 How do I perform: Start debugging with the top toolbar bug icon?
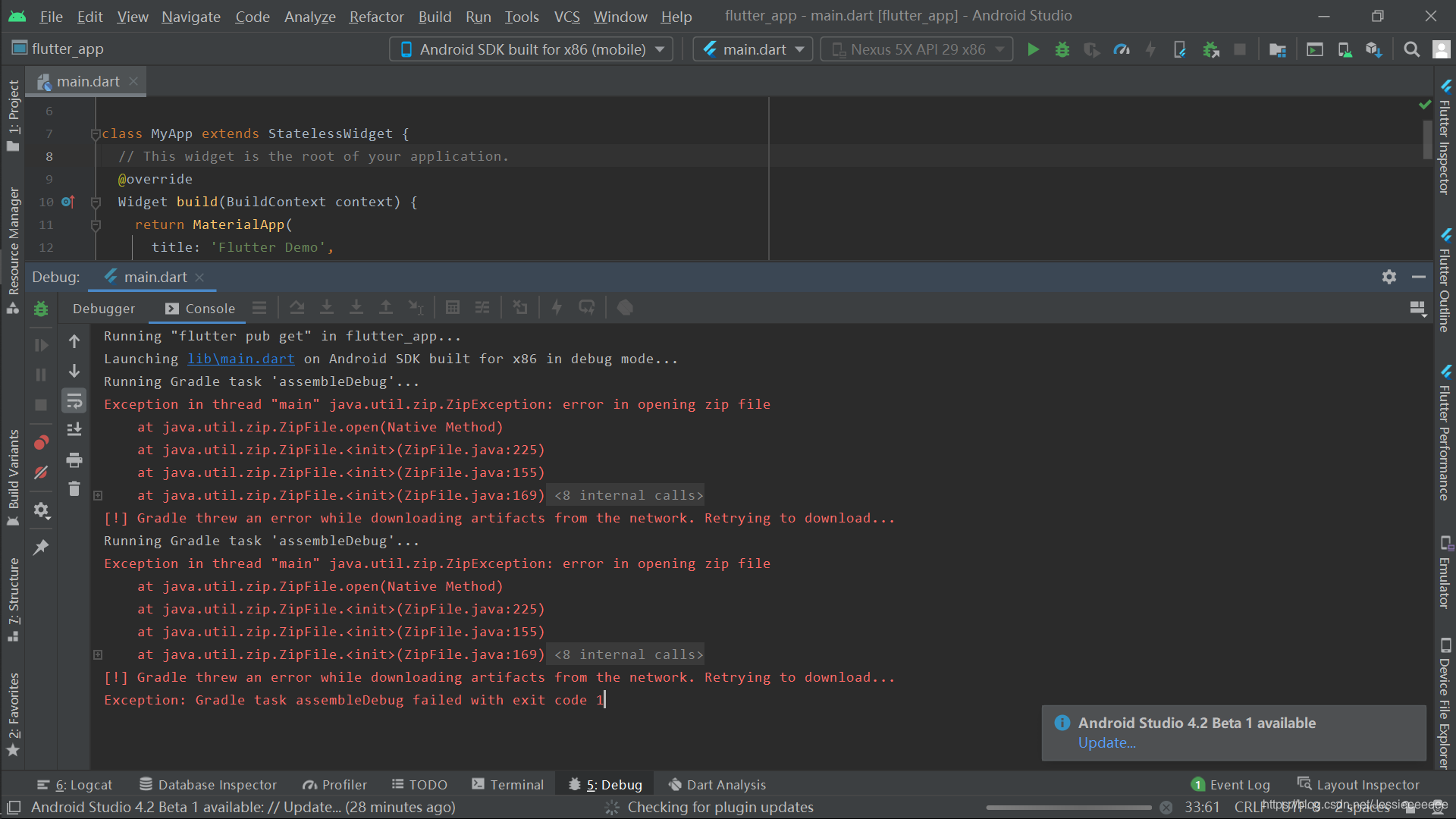[x=1062, y=50]
